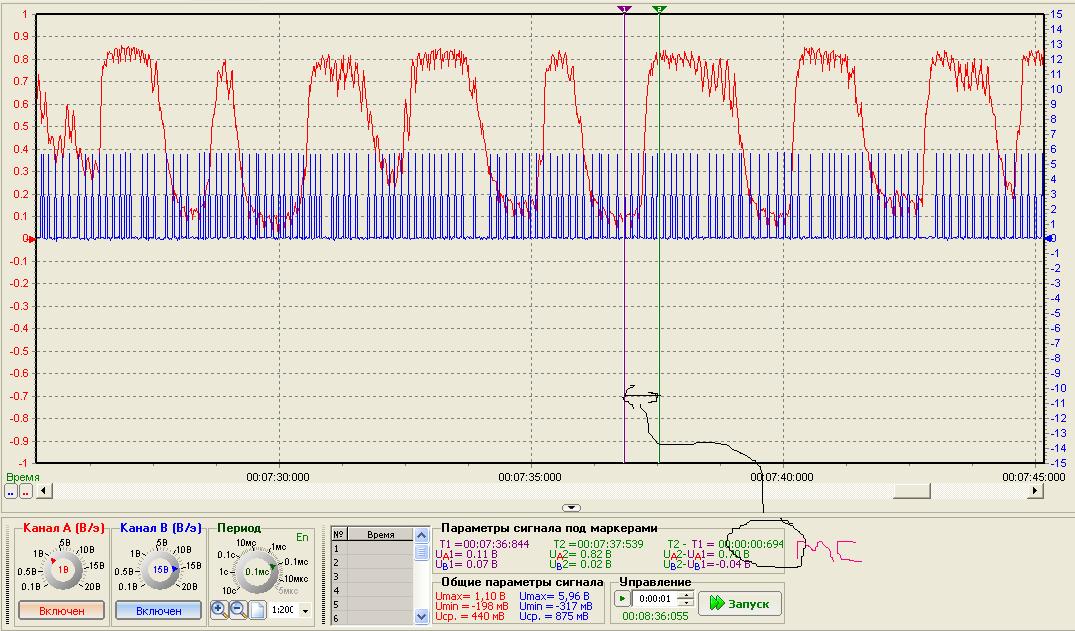Toggle the green En label in Период
1075x631 pixels.
pyautogui.click(x=302, y=537)
